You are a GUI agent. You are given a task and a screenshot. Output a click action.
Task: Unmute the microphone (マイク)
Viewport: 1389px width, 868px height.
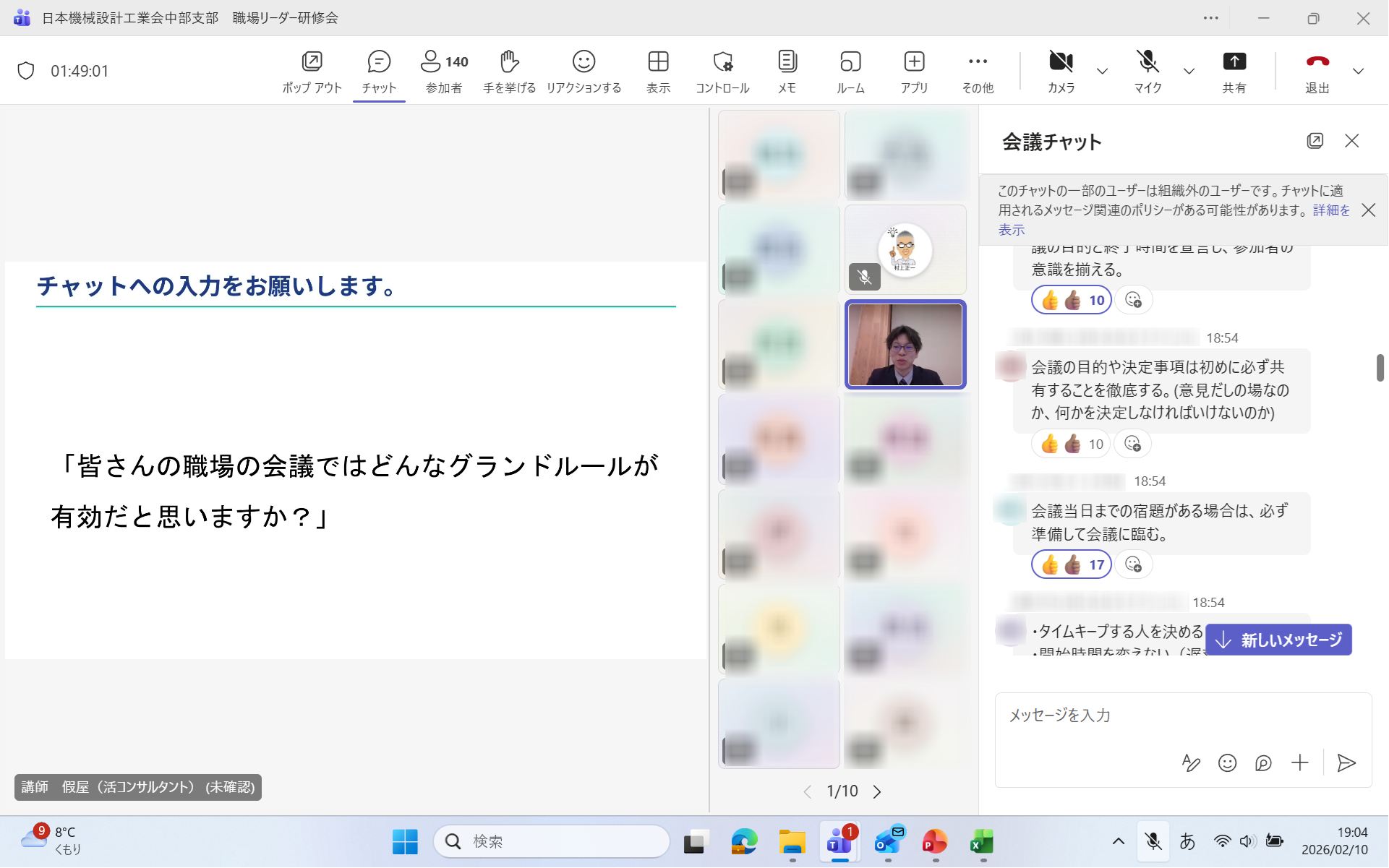click(1147, 70)
